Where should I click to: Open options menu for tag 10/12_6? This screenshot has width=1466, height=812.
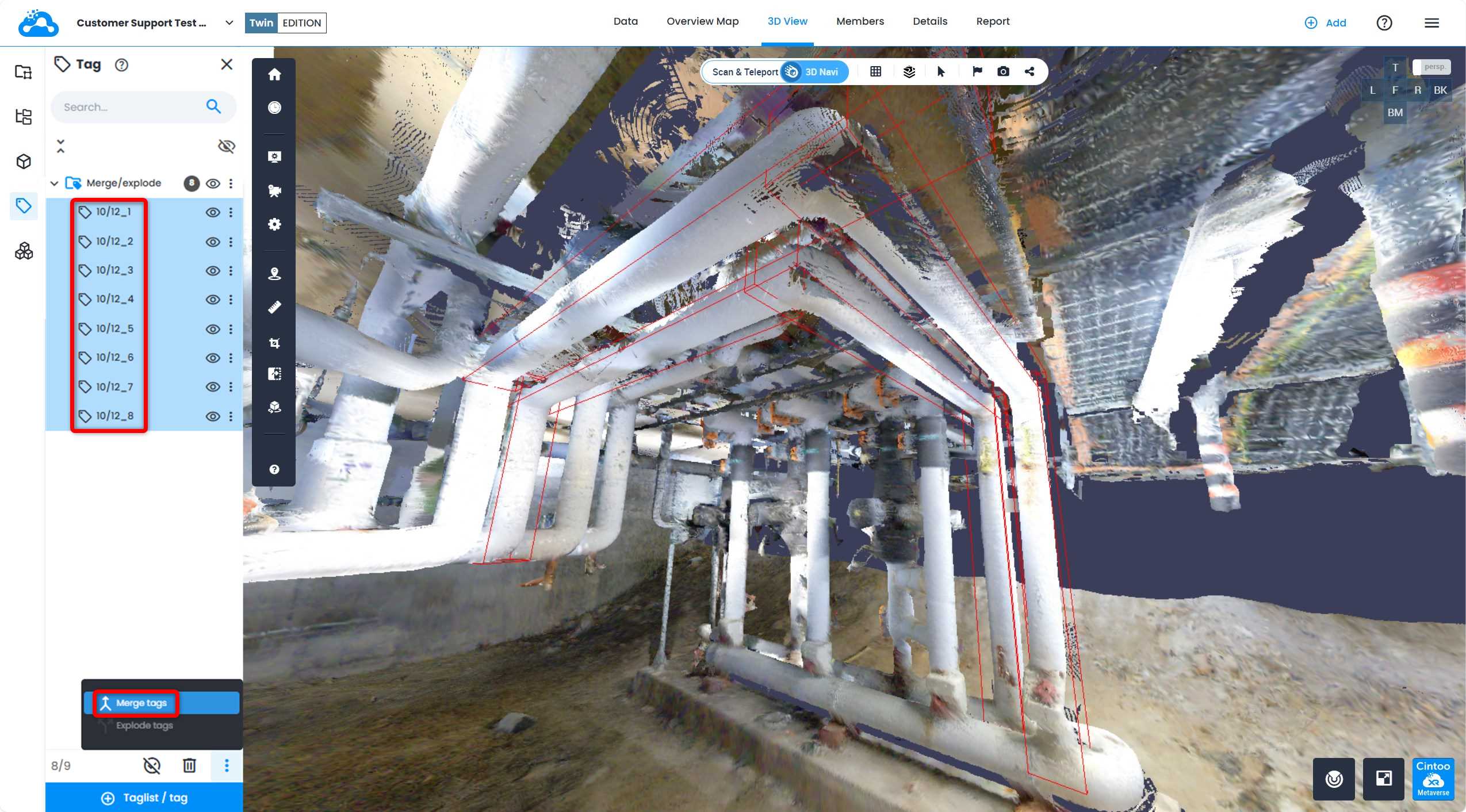tap(231, 358)
